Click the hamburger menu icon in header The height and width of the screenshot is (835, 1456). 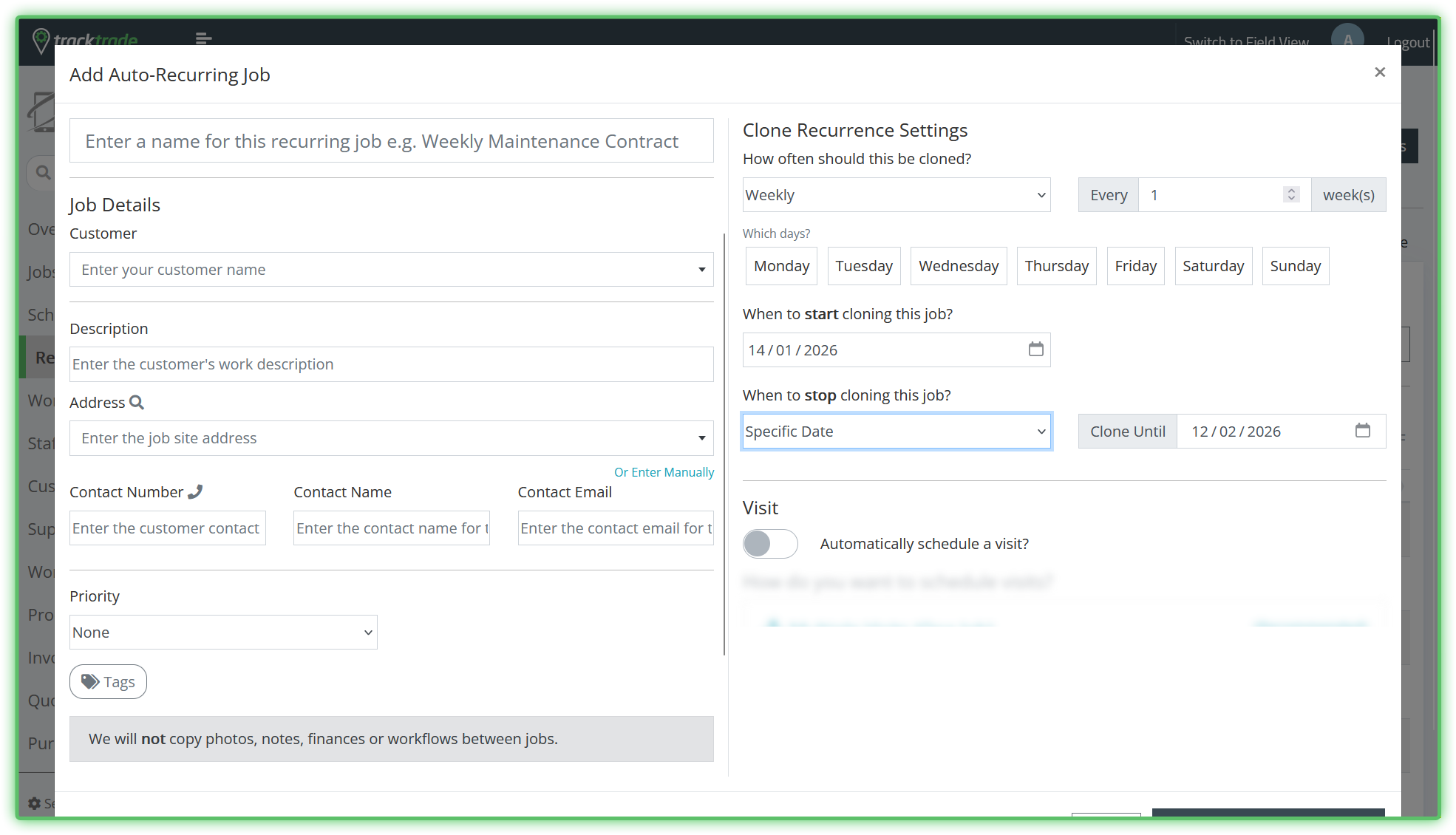click(x=203, y=38)
